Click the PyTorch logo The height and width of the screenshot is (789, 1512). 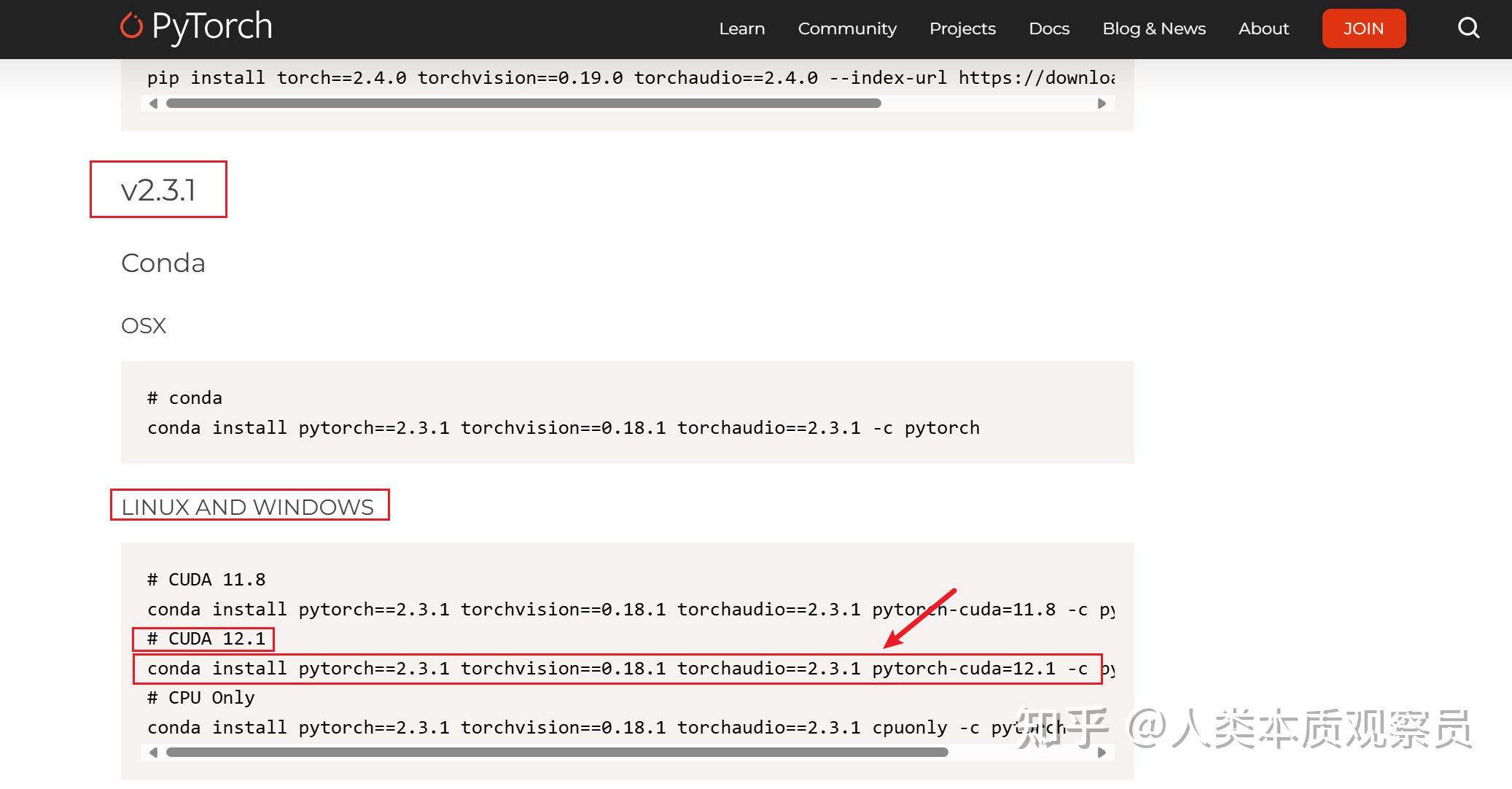[x=195, y=26]
